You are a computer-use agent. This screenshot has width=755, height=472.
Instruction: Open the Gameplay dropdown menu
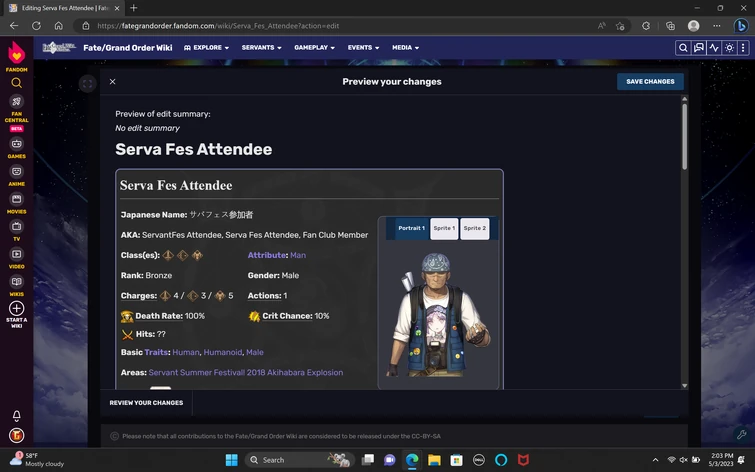(314, 48)
